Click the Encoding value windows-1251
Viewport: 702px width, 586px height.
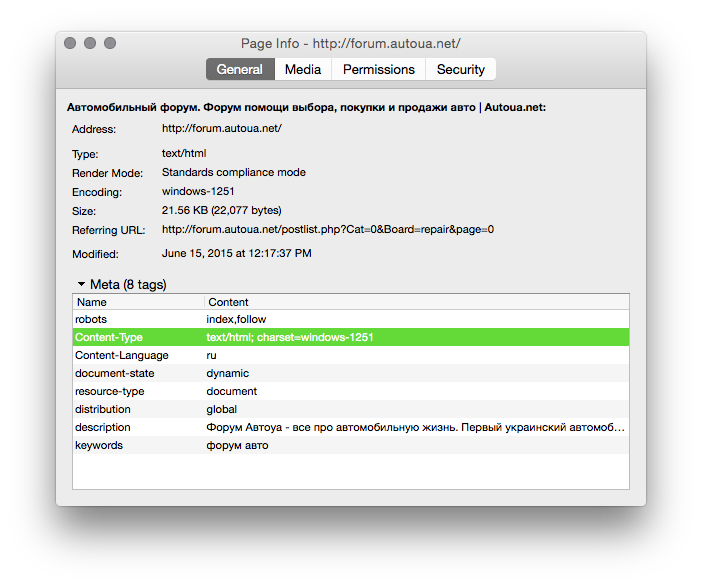tap(198, 192)
